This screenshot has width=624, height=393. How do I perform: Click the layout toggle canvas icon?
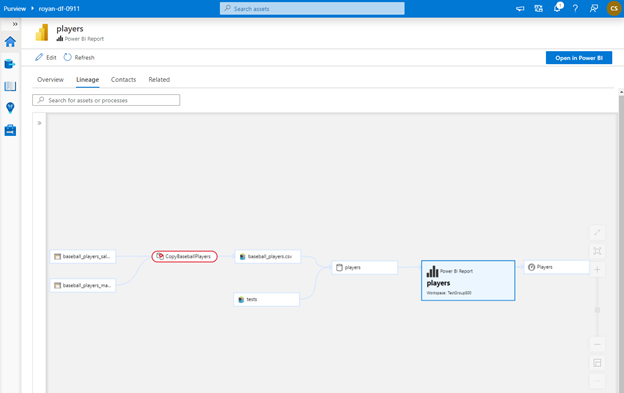597,363
